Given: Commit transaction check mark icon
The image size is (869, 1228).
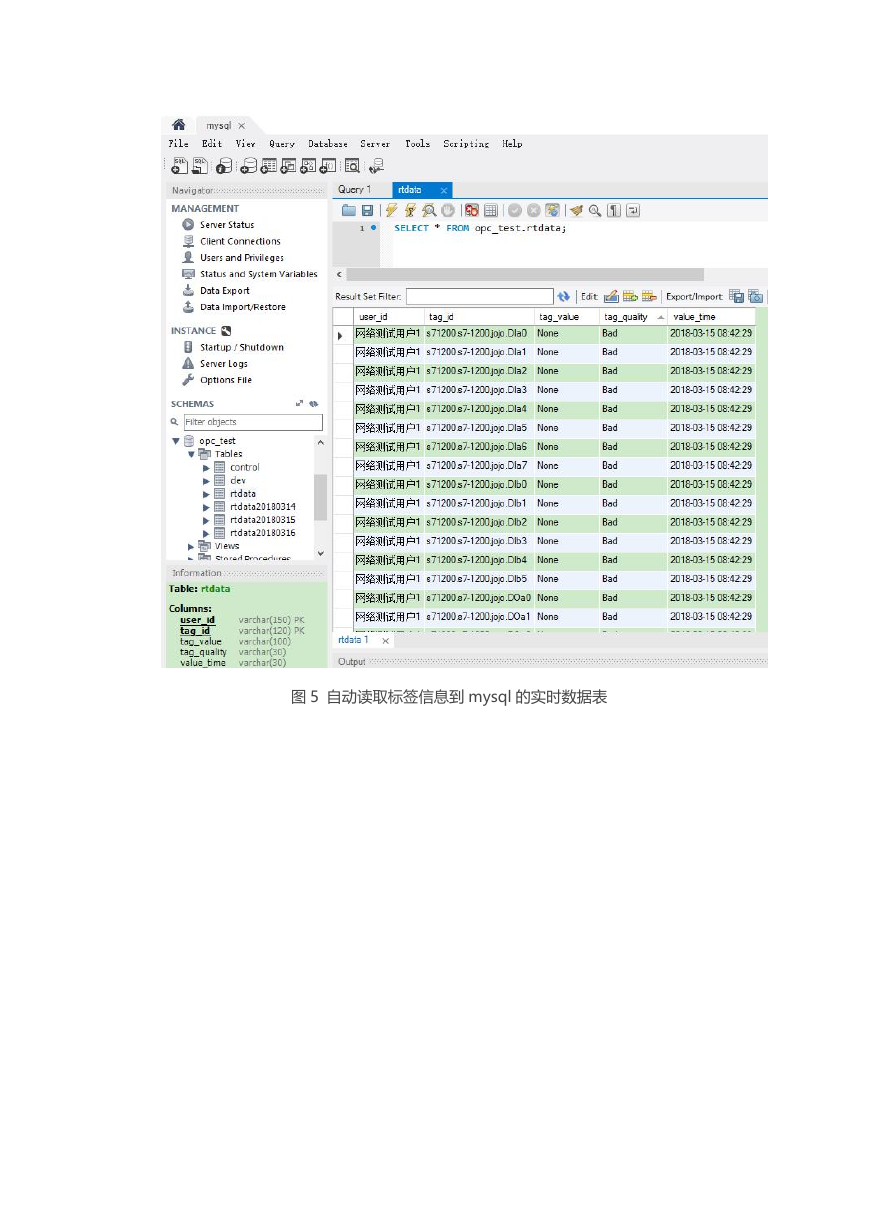Looking at the screenshot, I should pos(514,210).
